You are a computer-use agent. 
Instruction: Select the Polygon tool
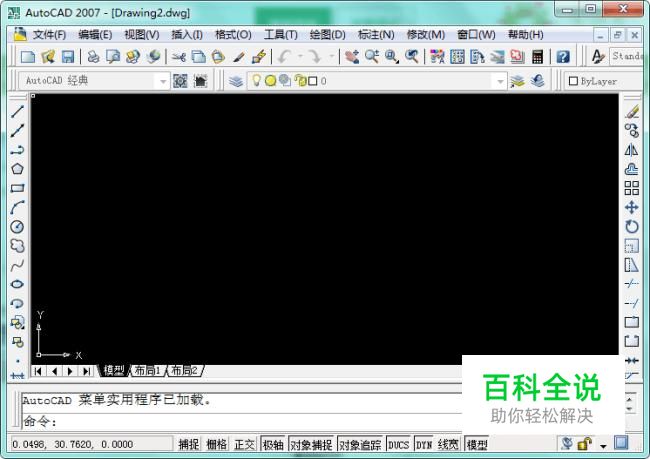(x=17, y=169)
